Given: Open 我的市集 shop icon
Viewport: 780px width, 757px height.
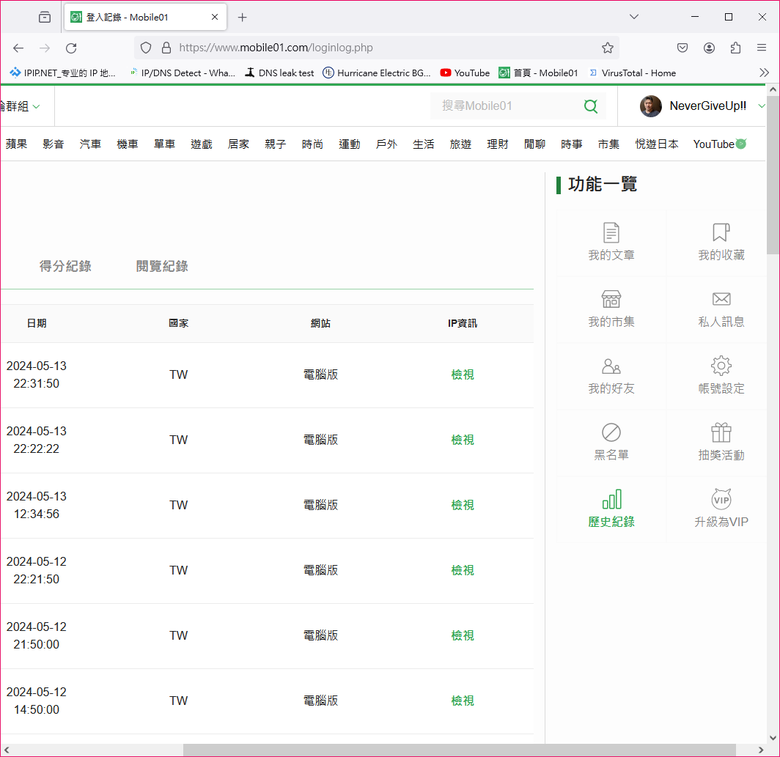Looking at the screenshot, I should click(611, 299).
